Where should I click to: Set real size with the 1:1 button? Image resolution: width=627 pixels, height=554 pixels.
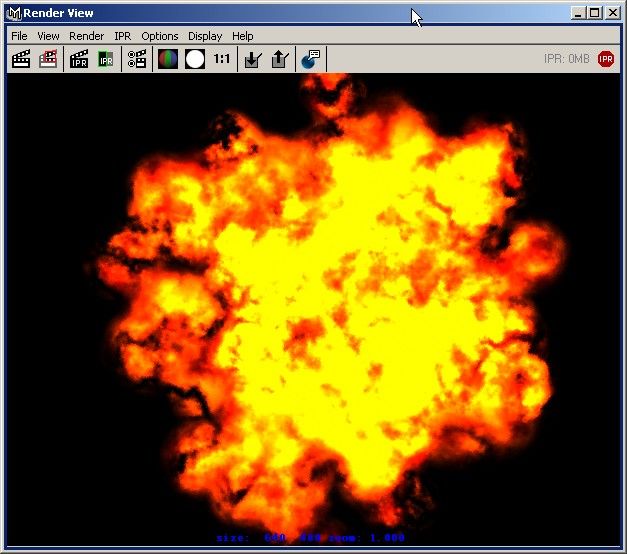click(x=221, y=59)
